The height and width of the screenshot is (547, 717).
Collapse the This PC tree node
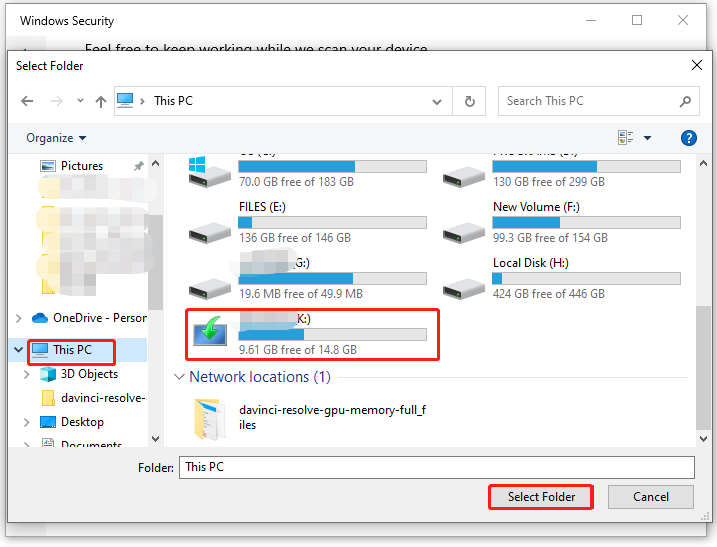tap(18, 350)
